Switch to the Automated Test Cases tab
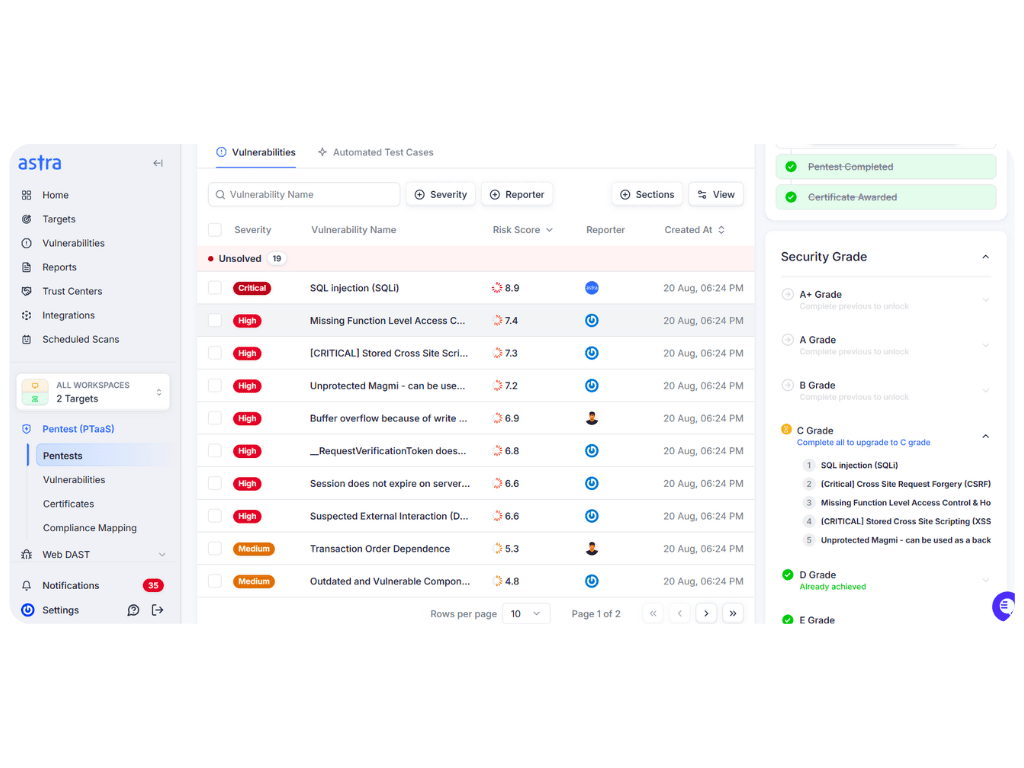 pos(376,153)
